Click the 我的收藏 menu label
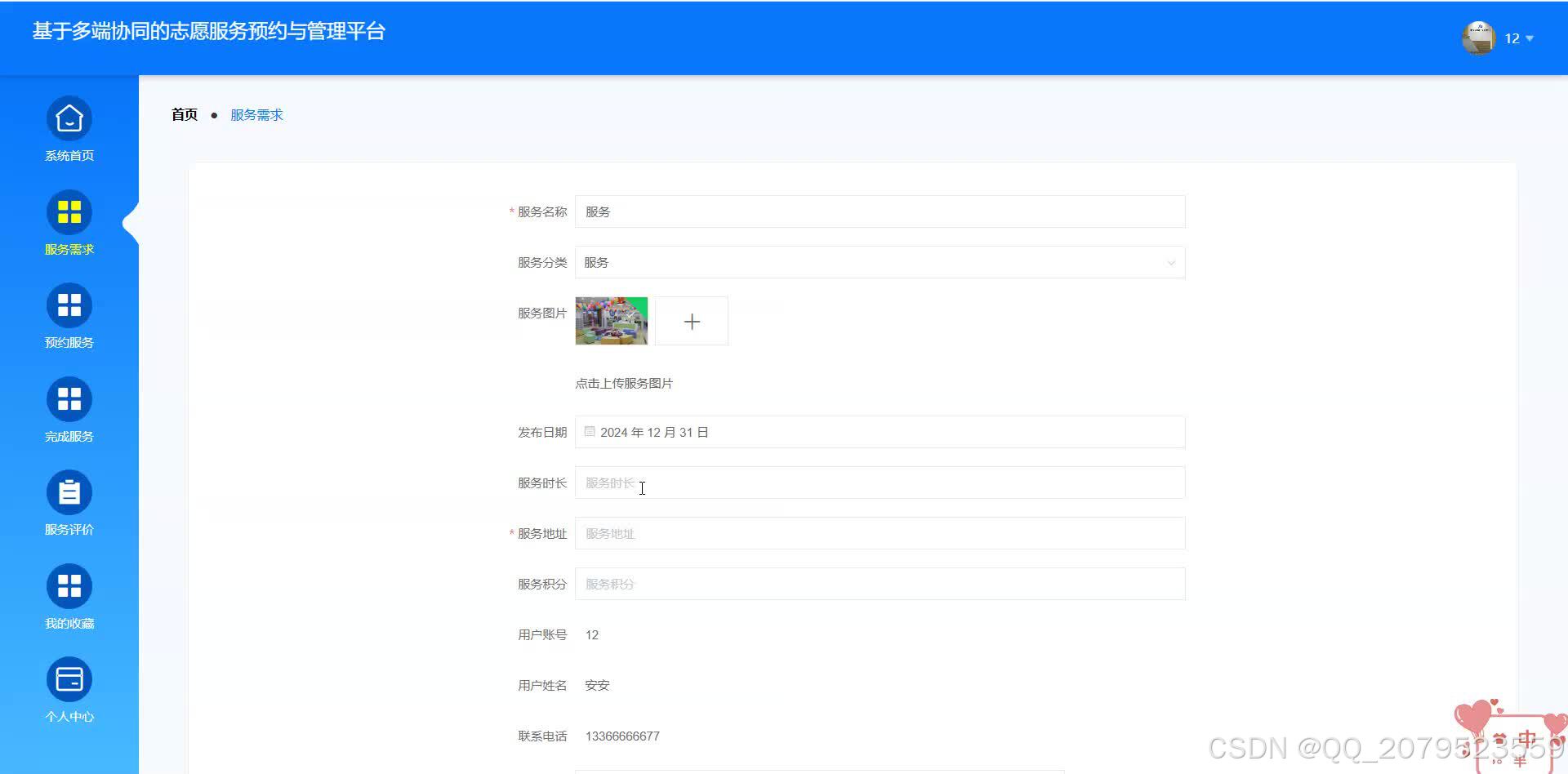The width and height of the screenshot is (1568, 774). 69,624
